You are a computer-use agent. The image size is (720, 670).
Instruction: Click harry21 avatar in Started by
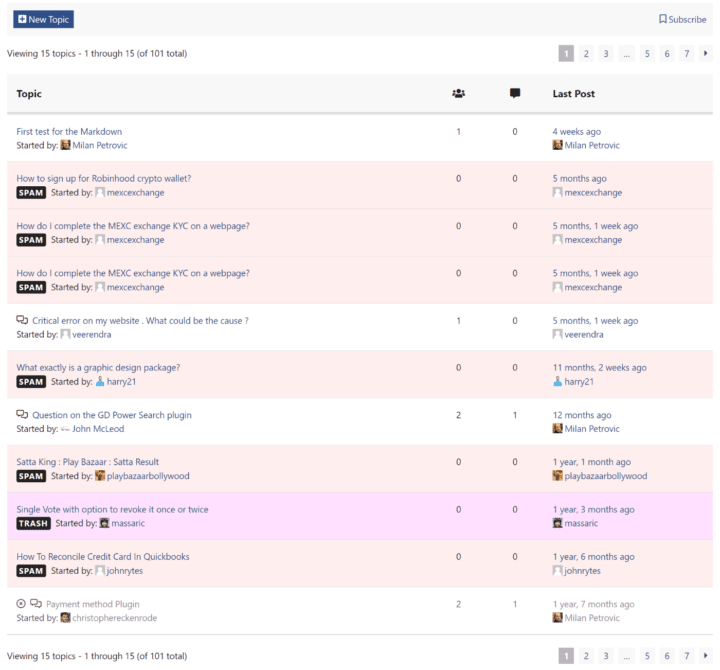coord(100,382)
